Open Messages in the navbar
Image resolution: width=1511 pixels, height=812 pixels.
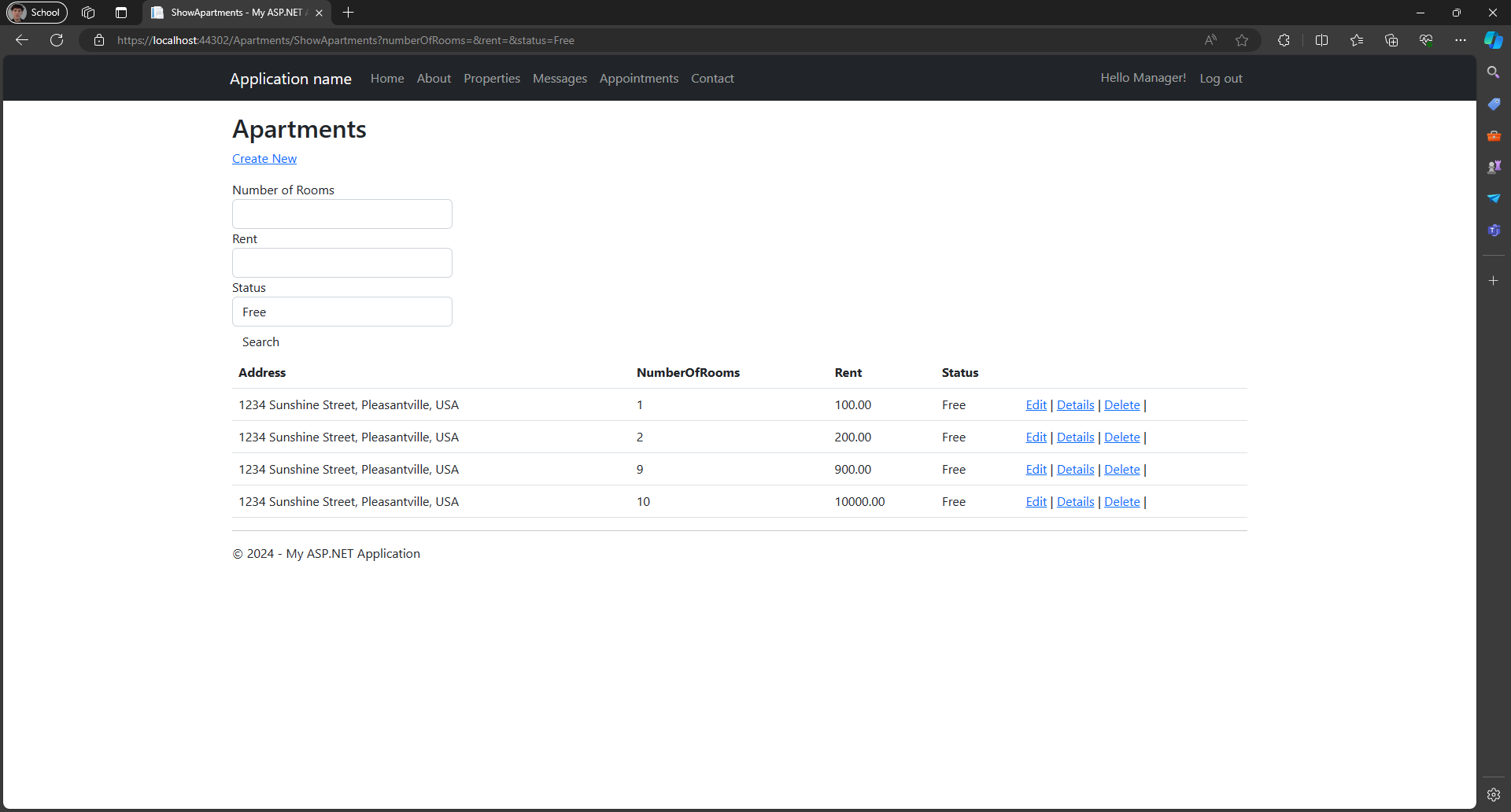pos(560,79)
